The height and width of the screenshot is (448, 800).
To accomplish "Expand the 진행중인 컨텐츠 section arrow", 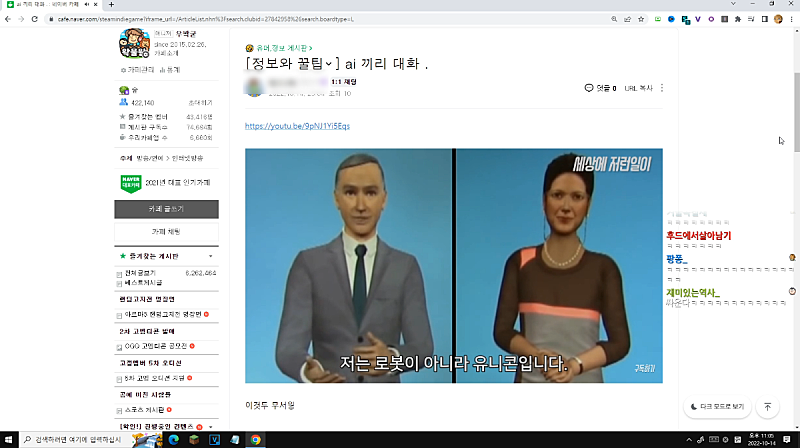I will pos(211,427).
